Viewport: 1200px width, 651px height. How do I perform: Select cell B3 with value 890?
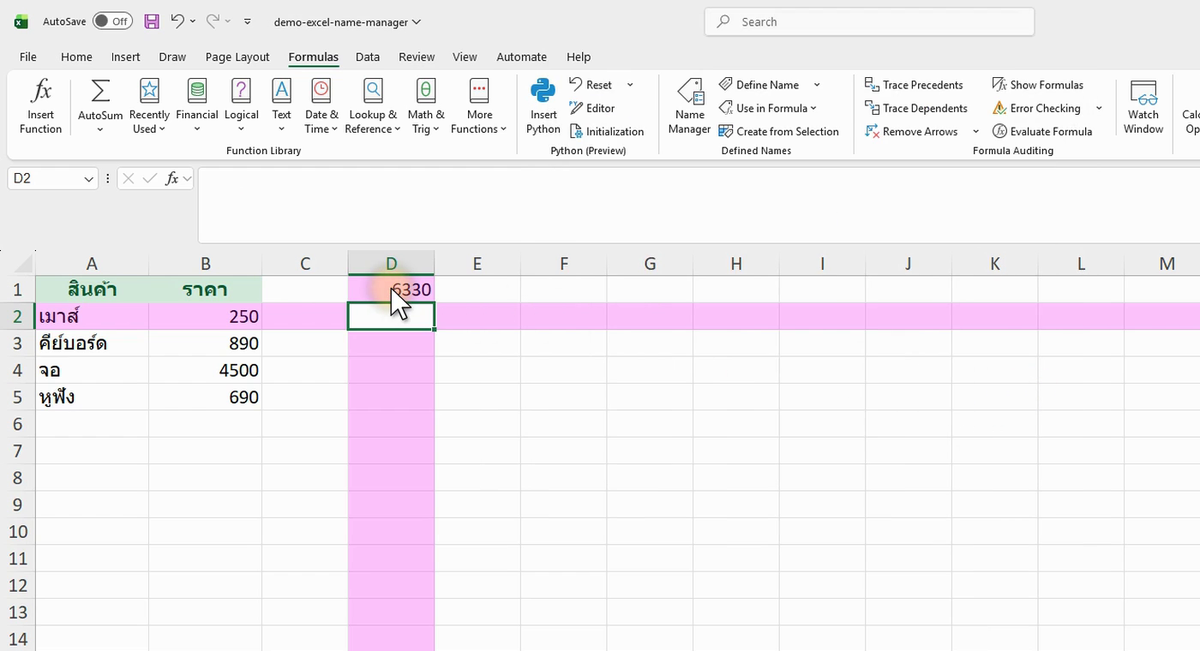click(x=205, y=344)
